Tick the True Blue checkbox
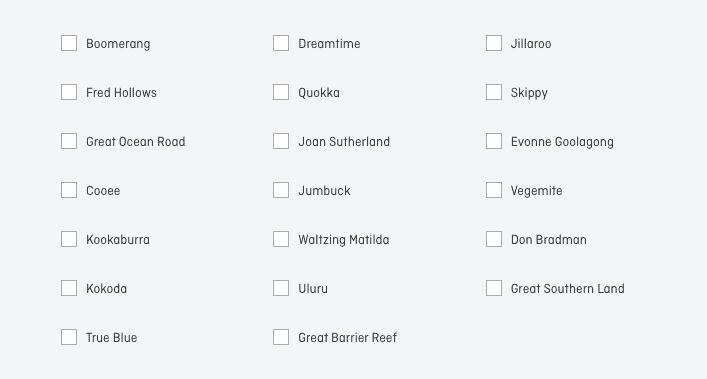 (x=69, y=337)
